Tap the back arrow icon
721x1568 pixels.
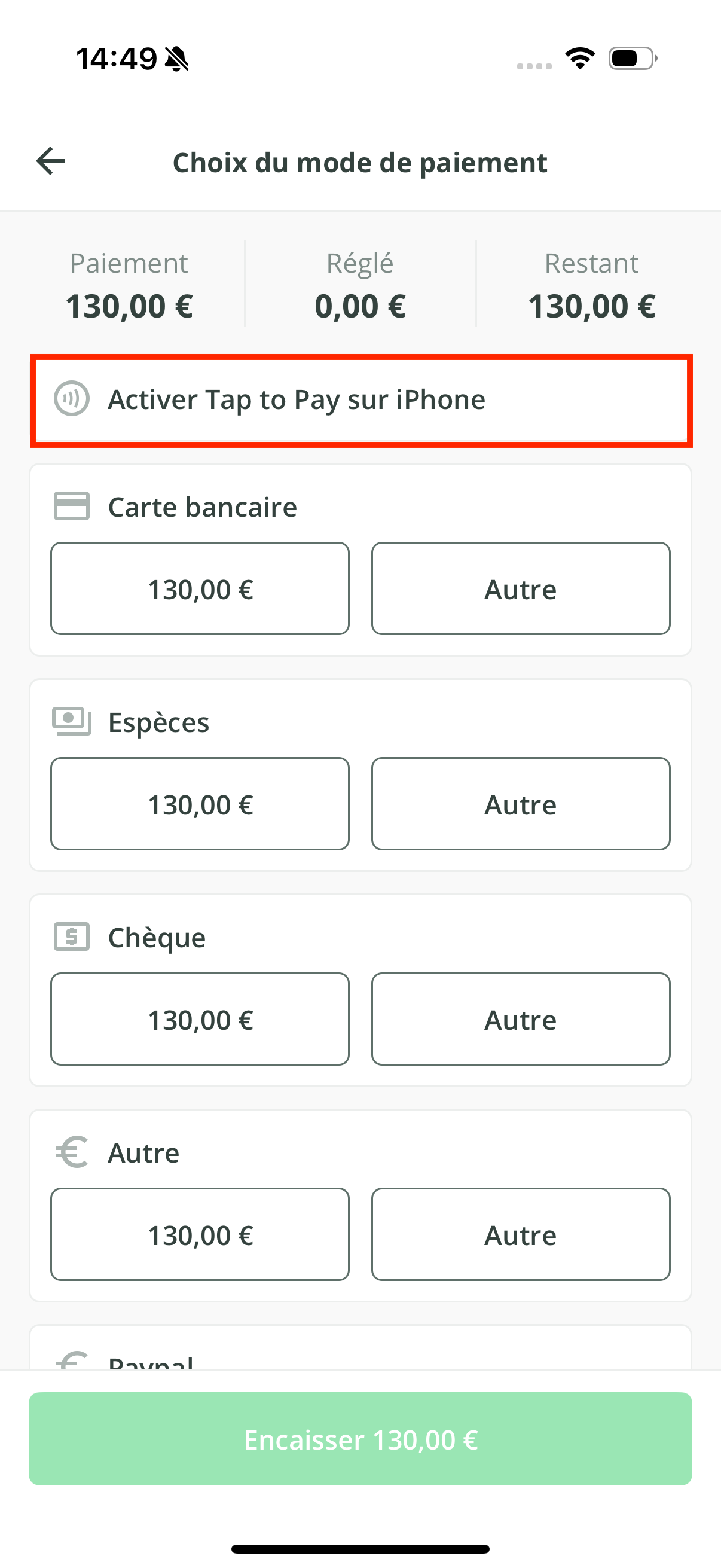[50, 161]
